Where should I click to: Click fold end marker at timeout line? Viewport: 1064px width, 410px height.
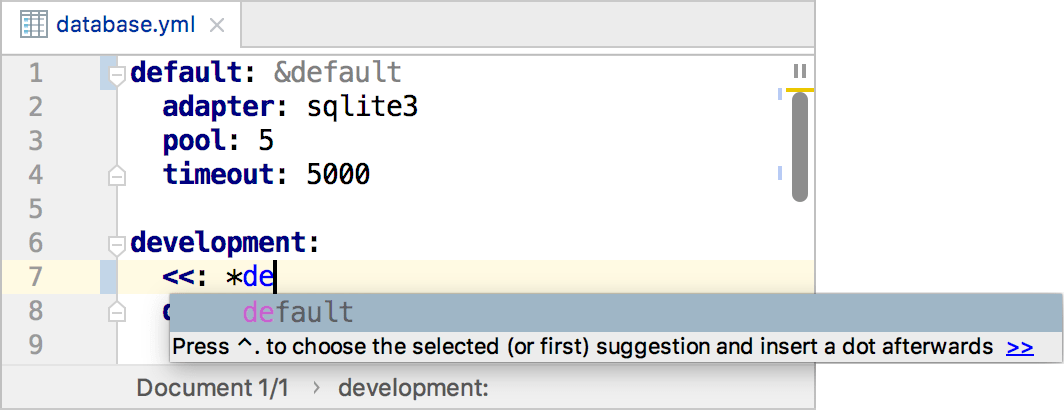pyautogui.click(x=116, y=176)
